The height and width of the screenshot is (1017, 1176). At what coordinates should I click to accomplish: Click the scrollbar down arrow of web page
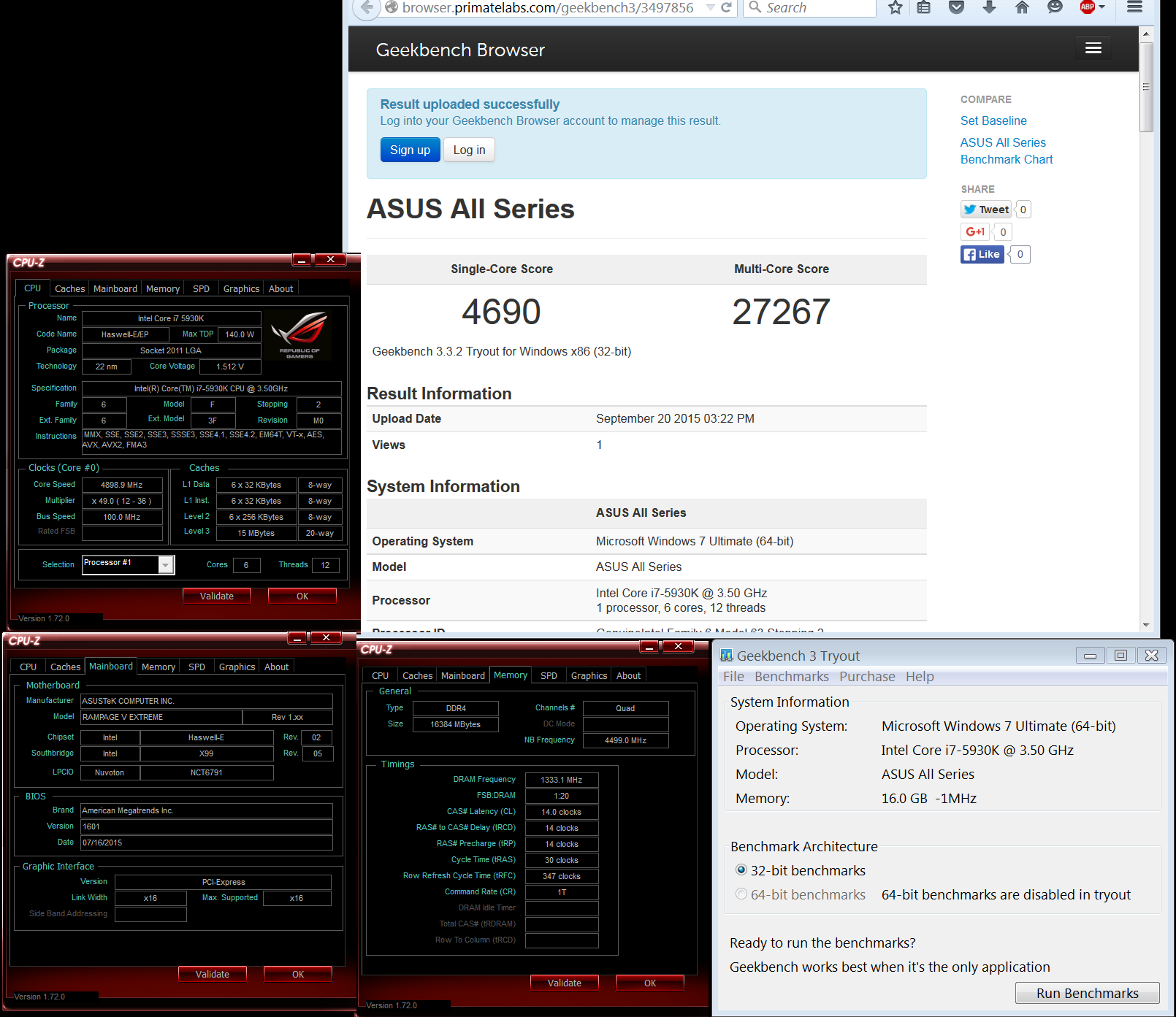click(x=1146, y=625)
